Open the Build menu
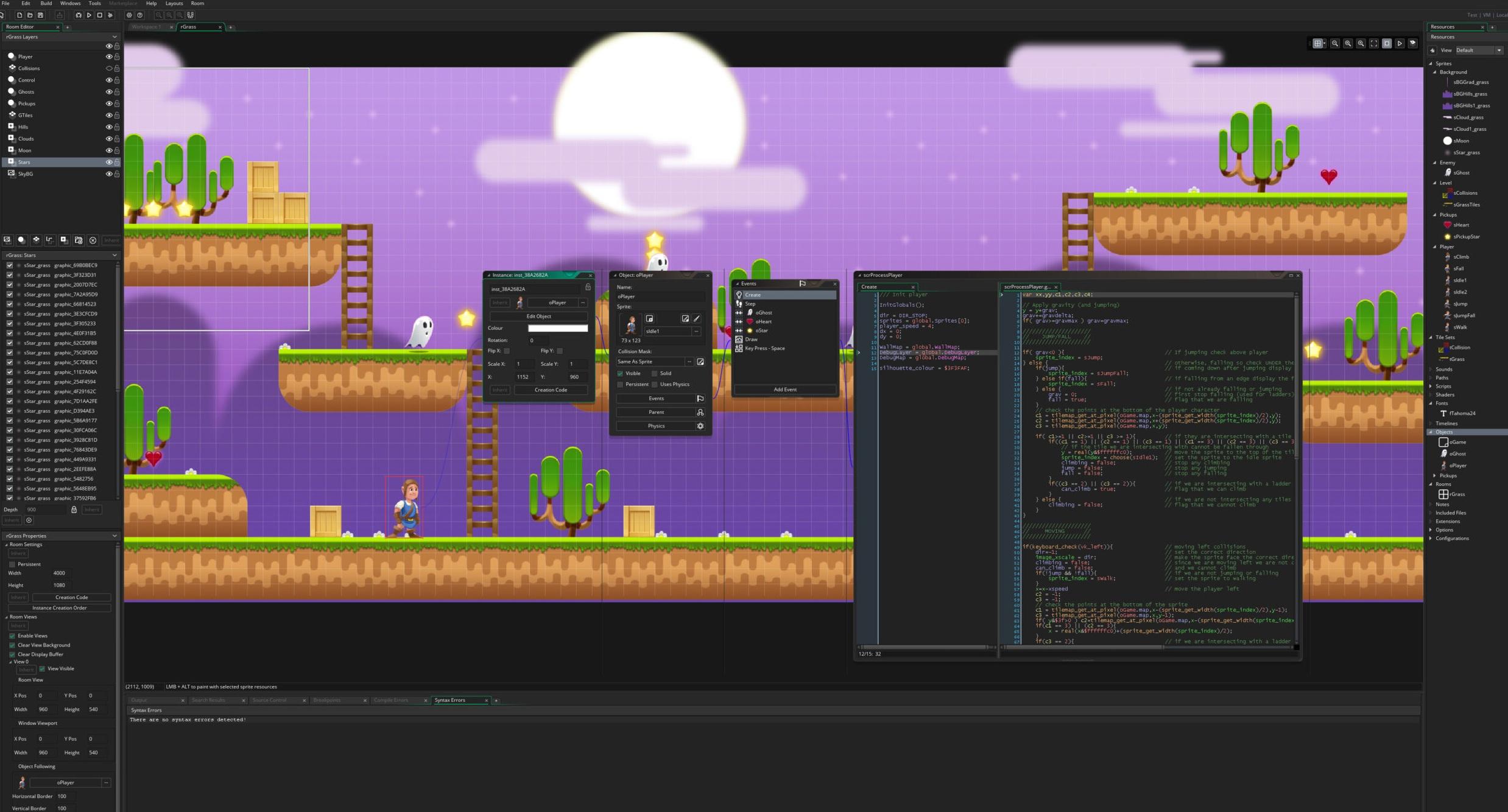 click(x=46, y=3)
